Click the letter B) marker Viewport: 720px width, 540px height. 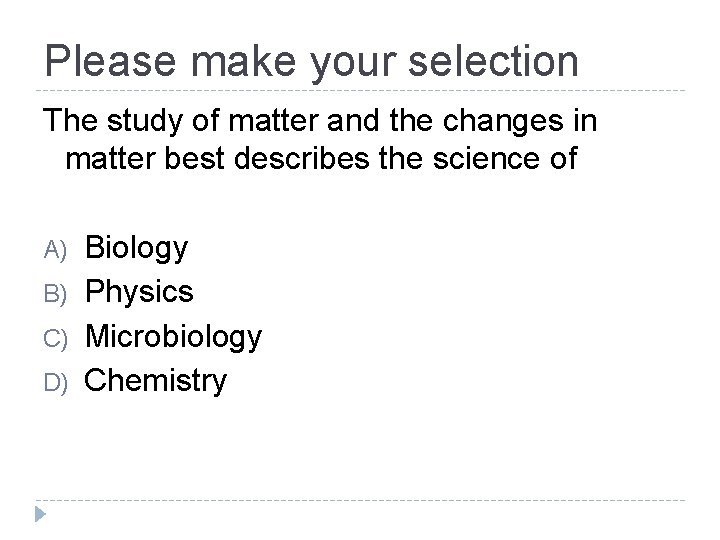[x=56, y=293]
